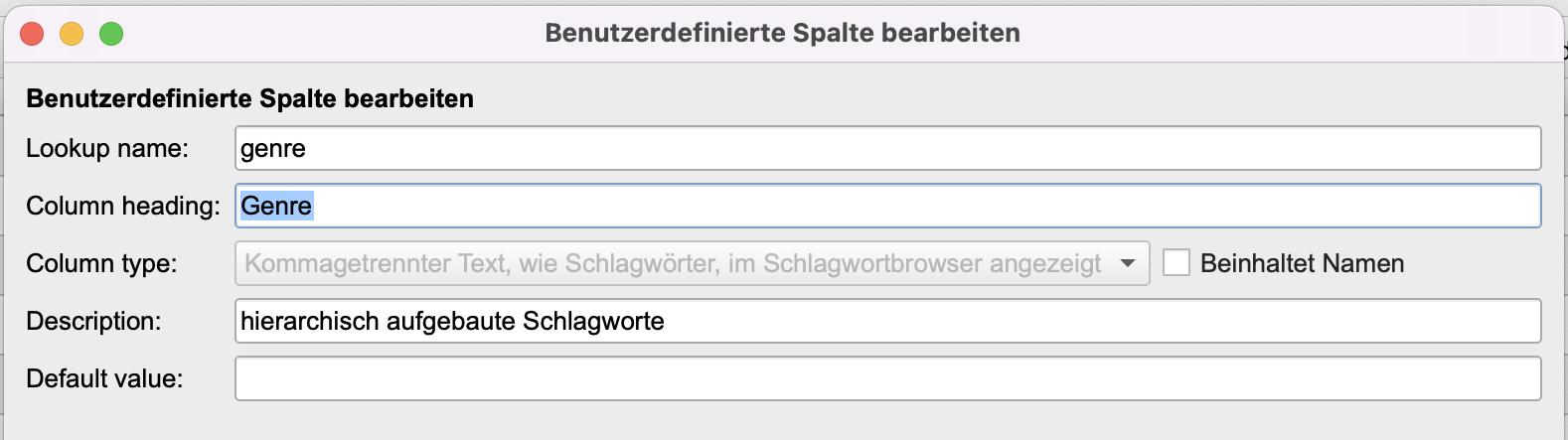Click the "Default value:" label
The image size is (1568, 440).
point(104,379)
